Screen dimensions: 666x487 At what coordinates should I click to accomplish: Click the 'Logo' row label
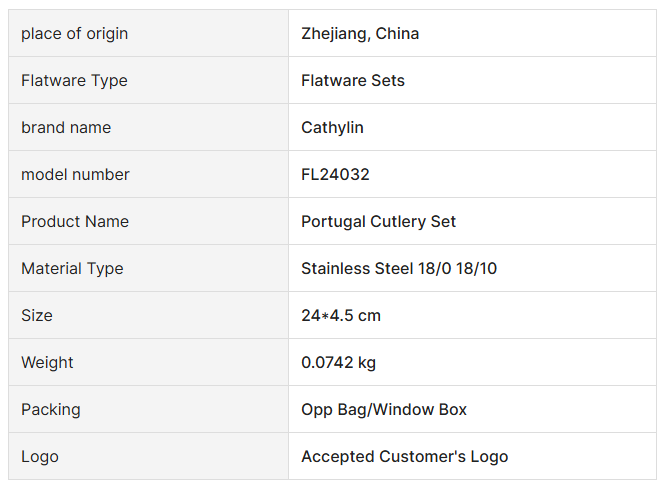[x=40, y=457]
